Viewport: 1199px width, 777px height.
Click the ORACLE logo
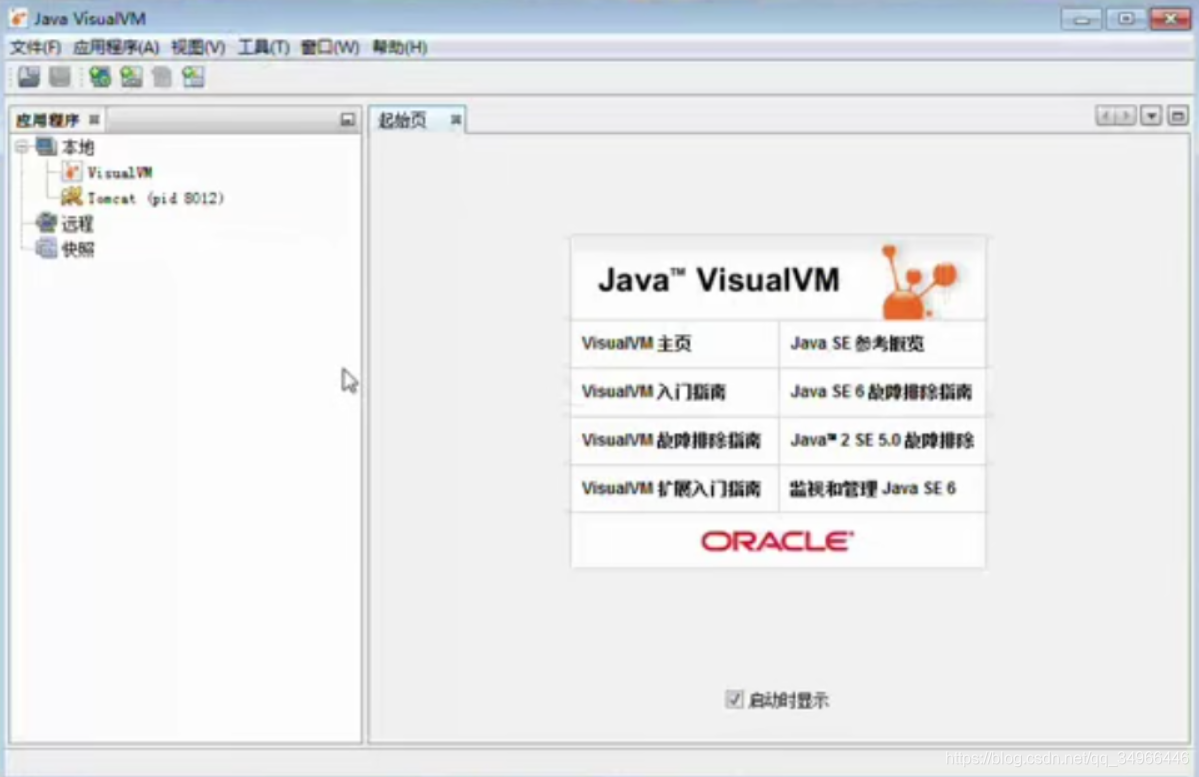point(777,541)
